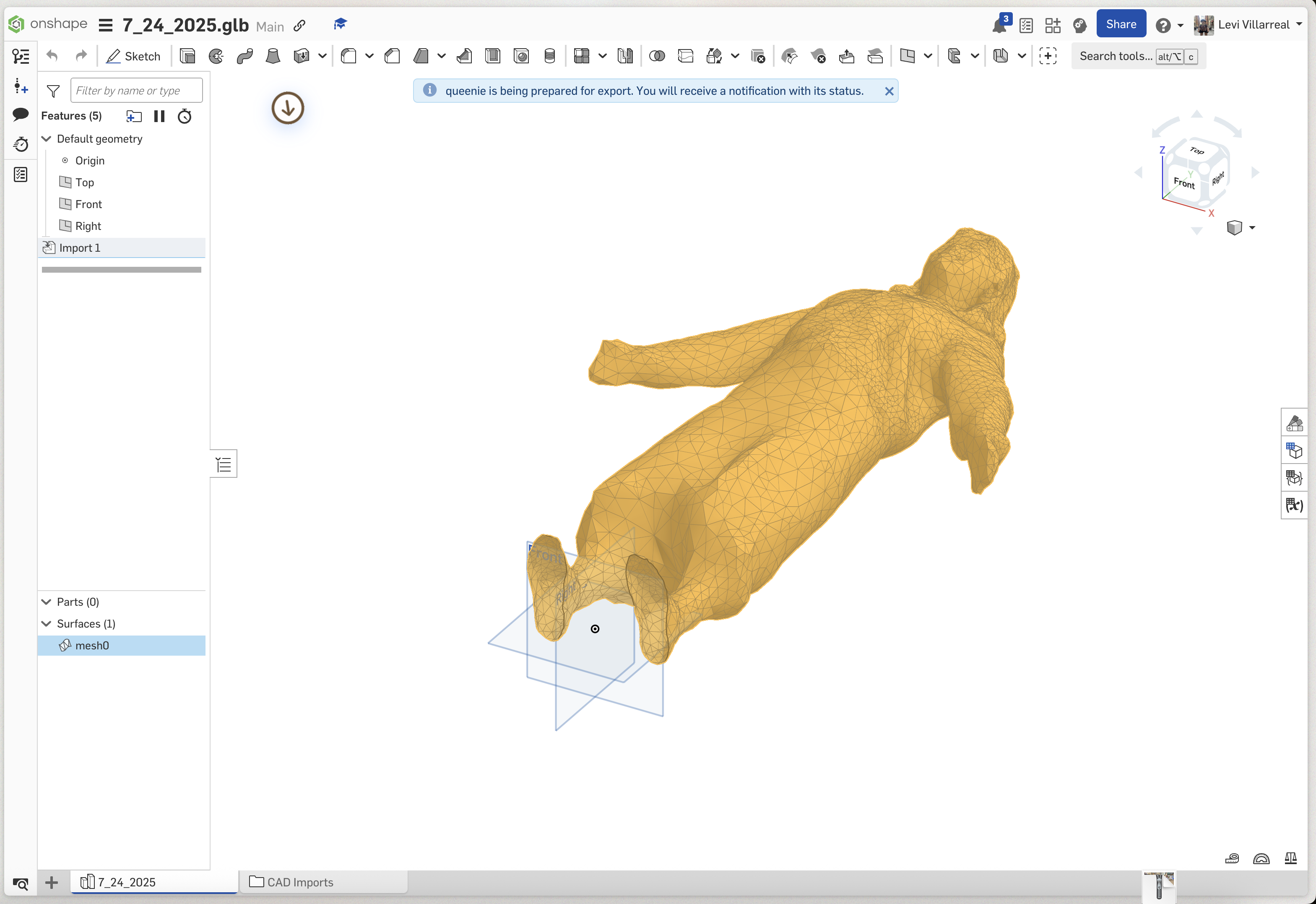
Task: Select the Delete face tool
Action: (x=818, y=56)
